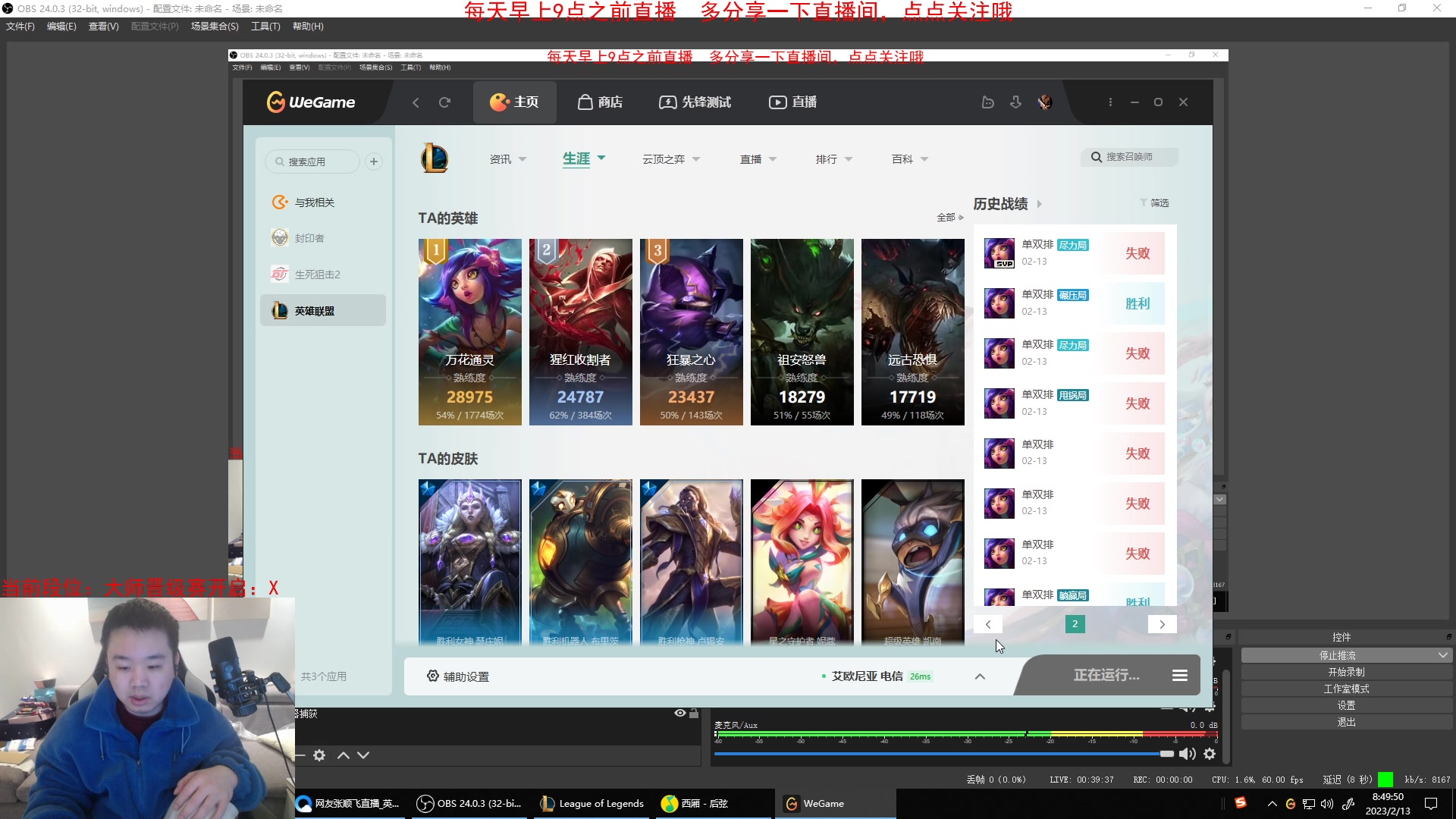The height and width of the screenshot is (819, 1456).
Task: Move OBS source up in list
Action: 344,755
